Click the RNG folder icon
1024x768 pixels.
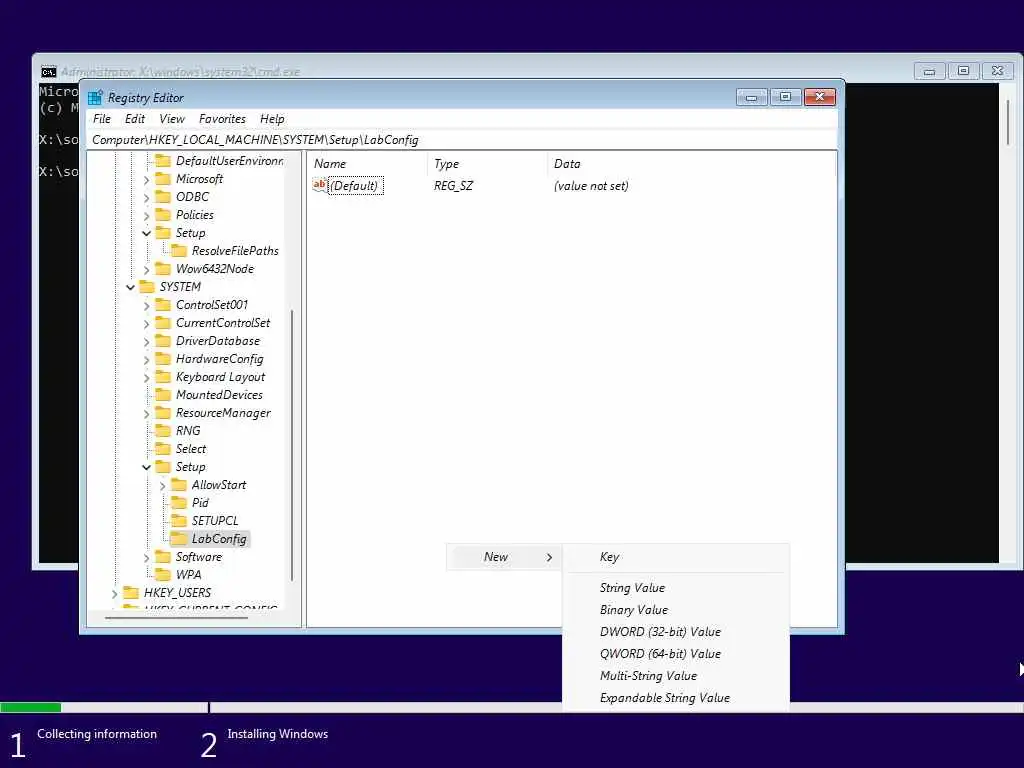[163, 430]
